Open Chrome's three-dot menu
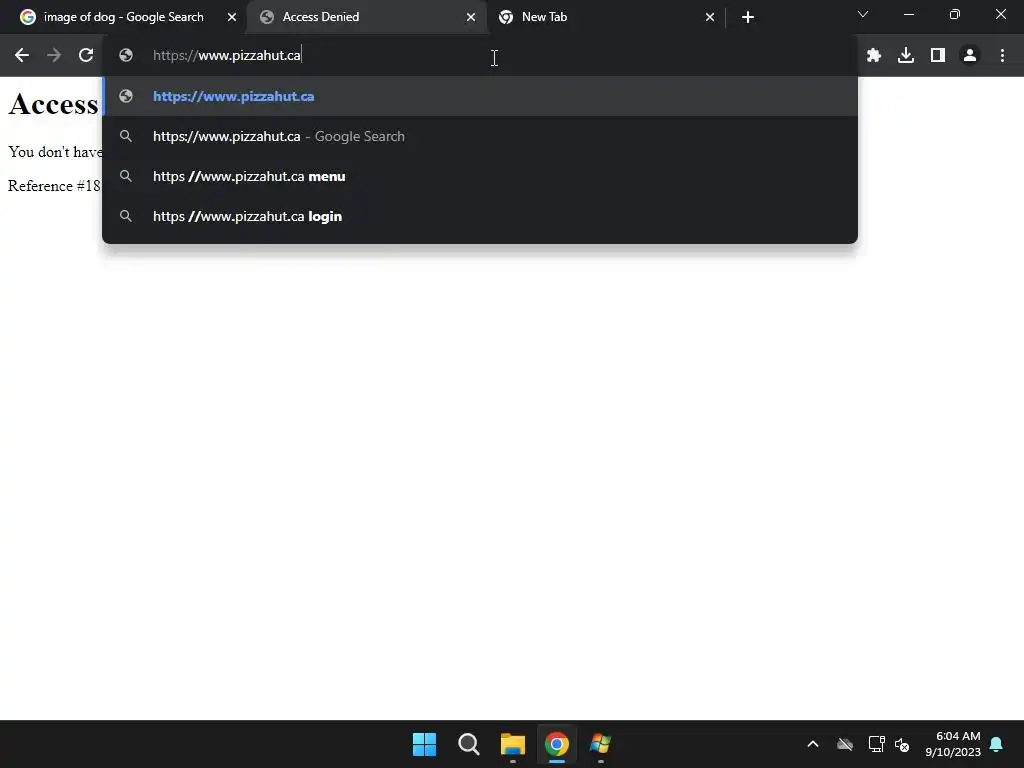Screen dimensions: 1024x768 (x=1002, y=56)
